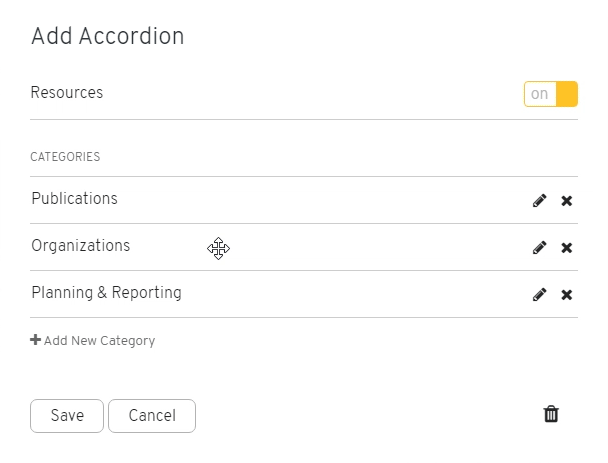The width and height of the screenshot is (608, 463).
Task: Click the plus icon beside Add New Category
Action: pyautogui.click(x=35, y=340)
